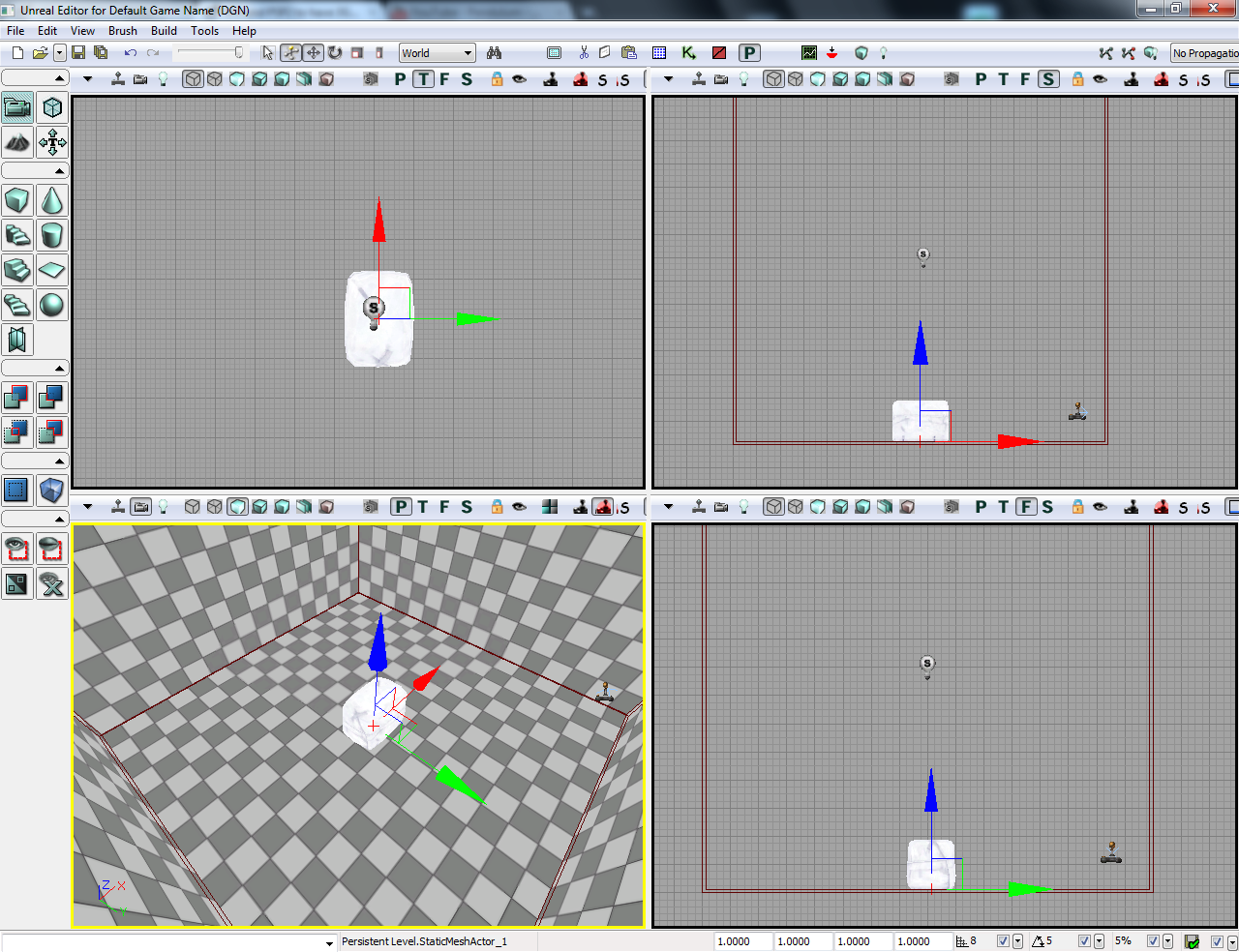Open a level with the folder icon
The height and width of the screenshot is (952, 1239).
pos(40,53)
